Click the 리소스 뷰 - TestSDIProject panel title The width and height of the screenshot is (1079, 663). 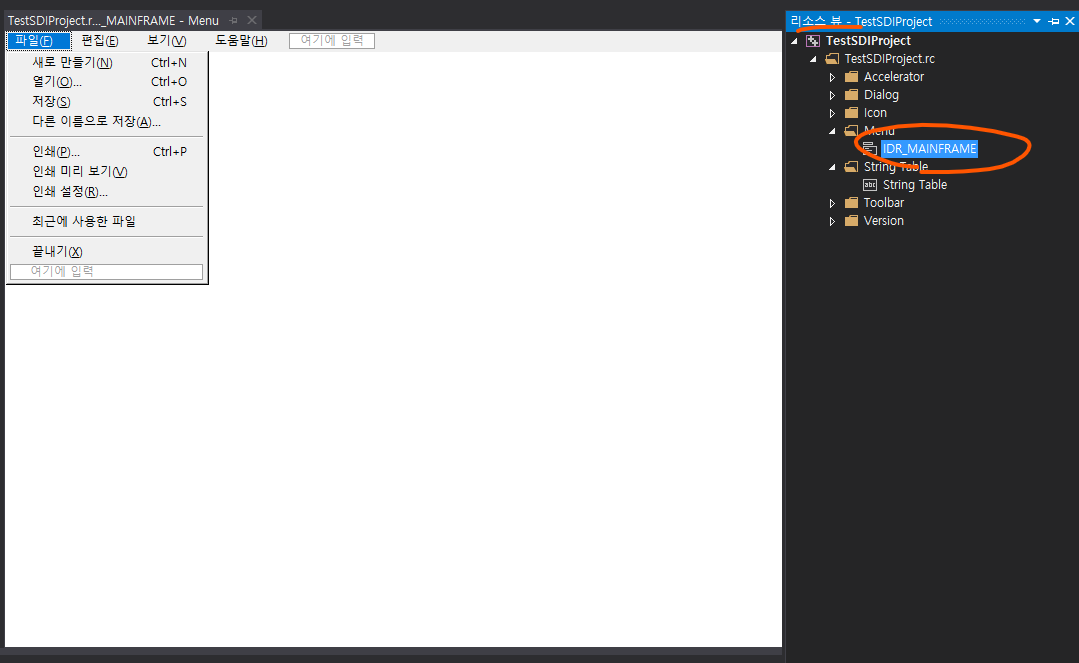click(x=861, y=21)
